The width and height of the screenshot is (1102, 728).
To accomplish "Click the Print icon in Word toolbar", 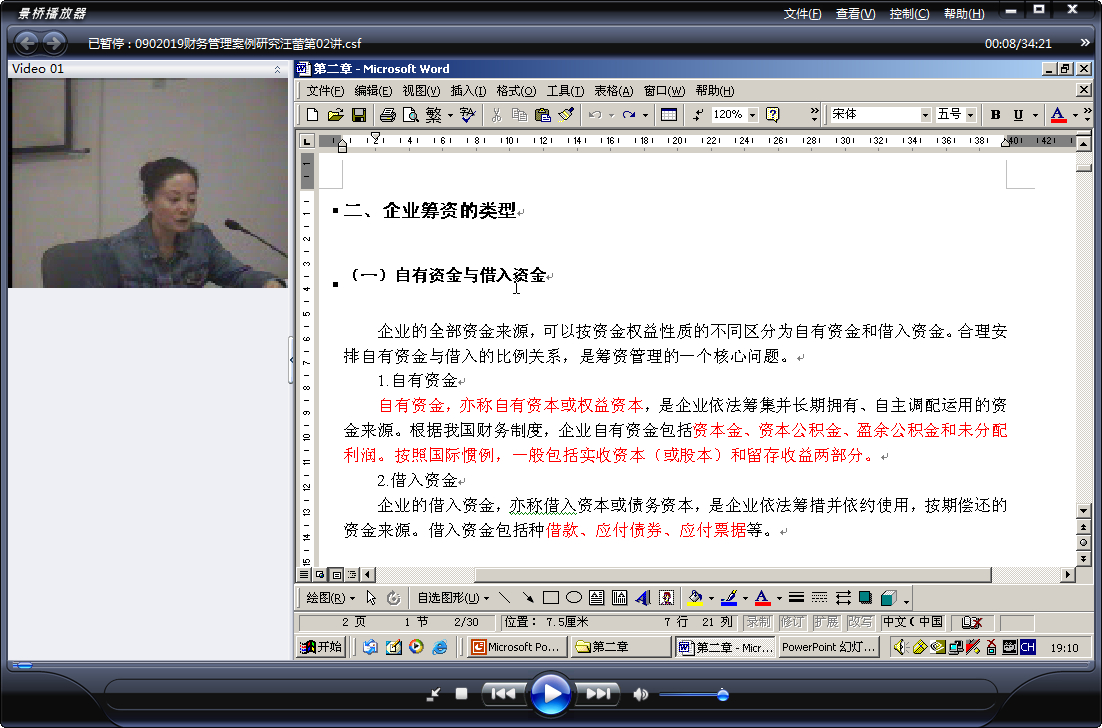I will tap(387, 115).
